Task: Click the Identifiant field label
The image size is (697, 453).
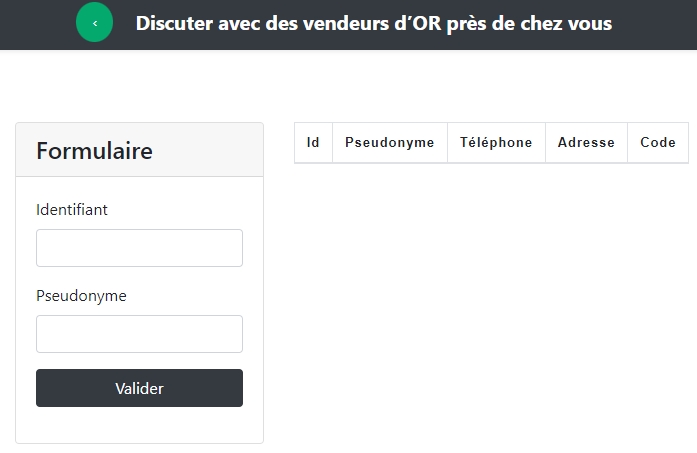Action: pyautogui.click(x=72, y=210)
